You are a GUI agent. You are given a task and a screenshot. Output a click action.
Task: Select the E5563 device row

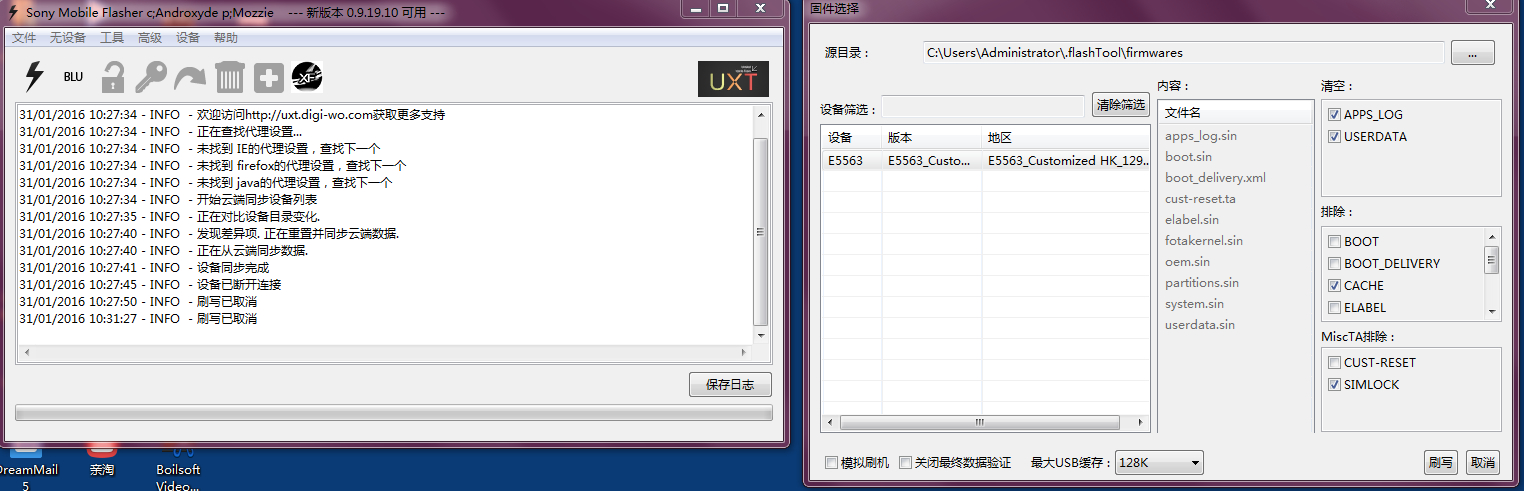click(x=985, y=160)
